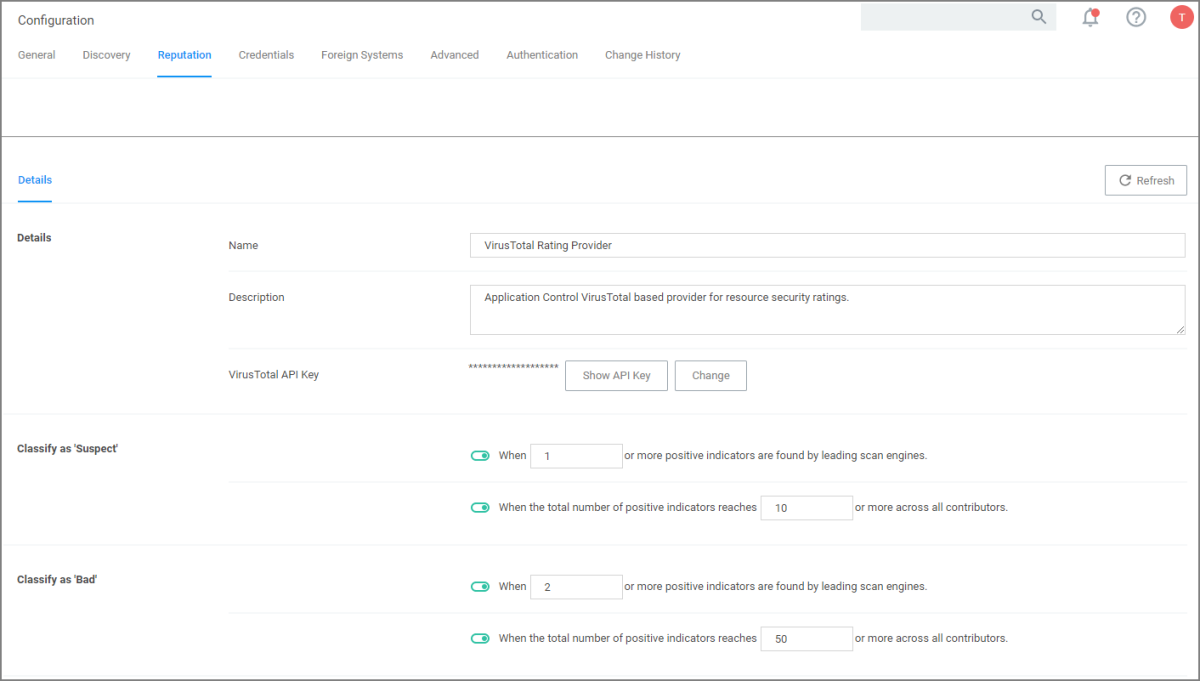Select the Foreign Systems tab
The height and width of the screenshot is (681, 1200).
[362, 55]
